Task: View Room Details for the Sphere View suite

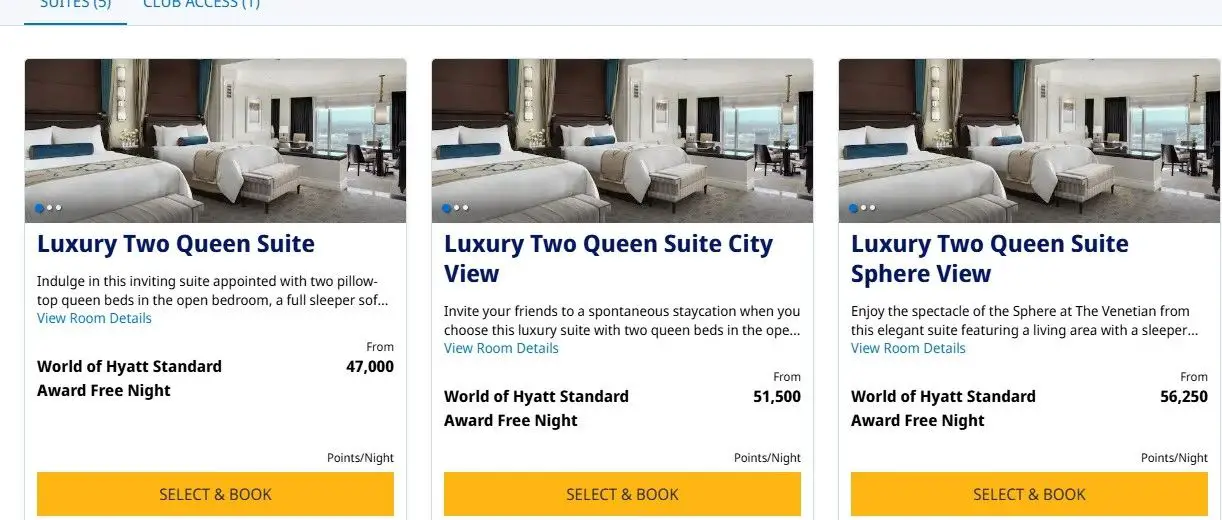Action: point(908,348)
